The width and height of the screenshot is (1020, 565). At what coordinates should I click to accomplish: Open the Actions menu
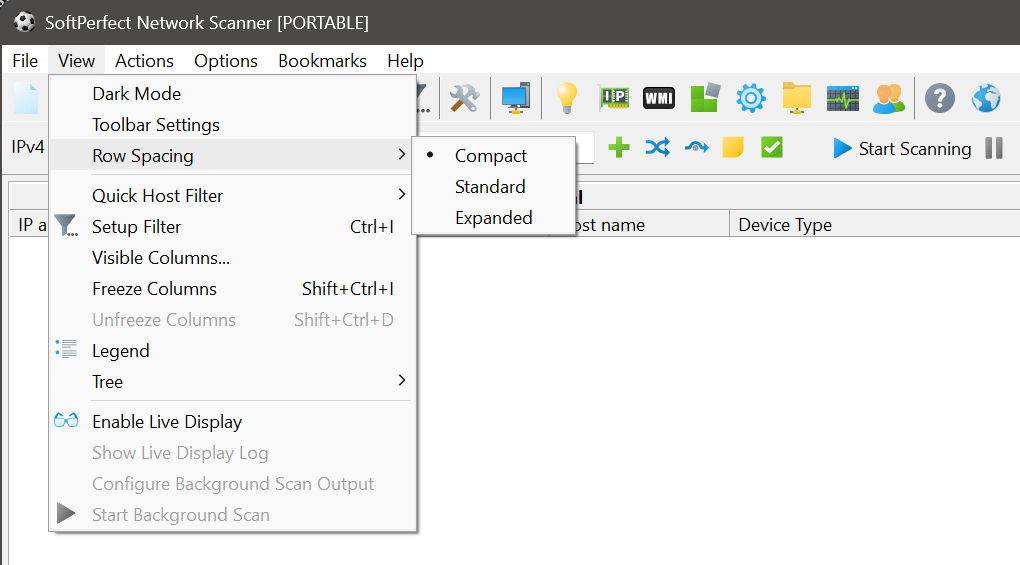pos(144,60)
